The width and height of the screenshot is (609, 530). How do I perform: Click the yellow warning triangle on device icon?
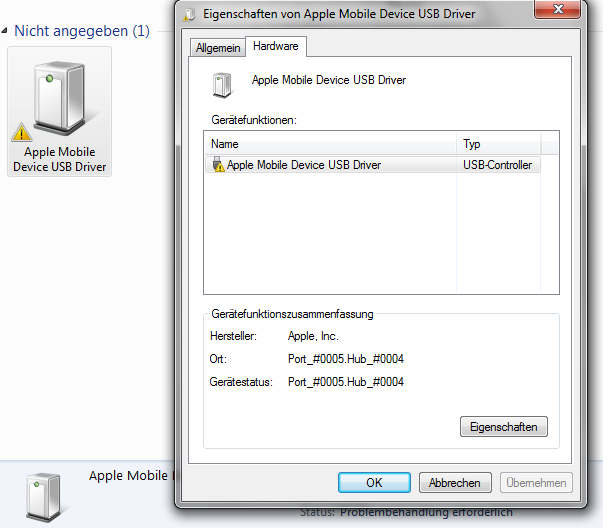click(22, 131)
